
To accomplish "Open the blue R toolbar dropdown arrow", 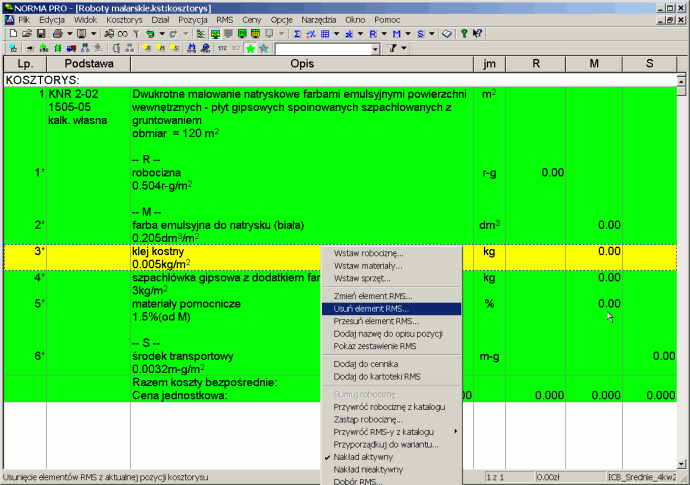I will [386, 33].
